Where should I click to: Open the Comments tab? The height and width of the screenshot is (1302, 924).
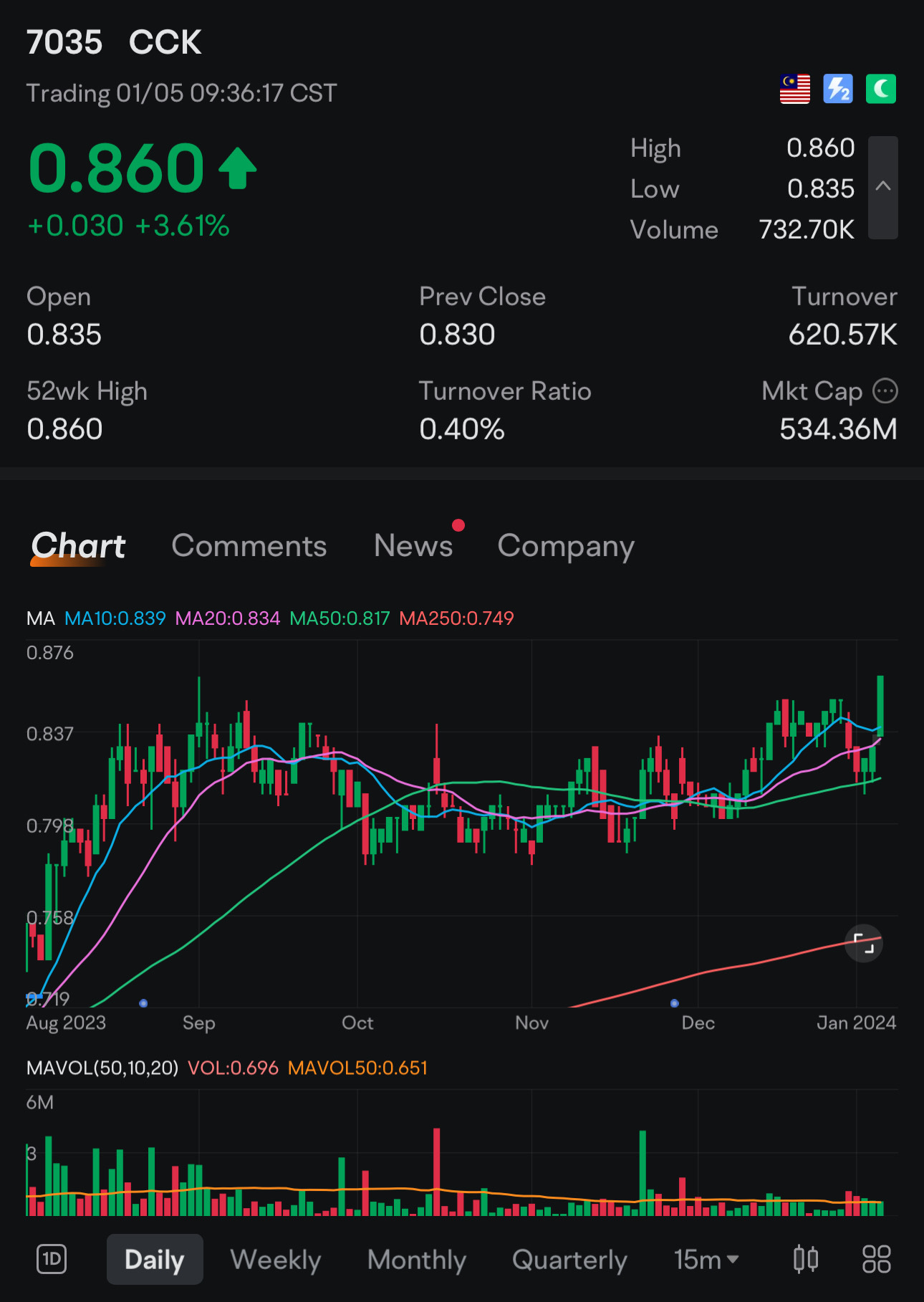(249, 546)
